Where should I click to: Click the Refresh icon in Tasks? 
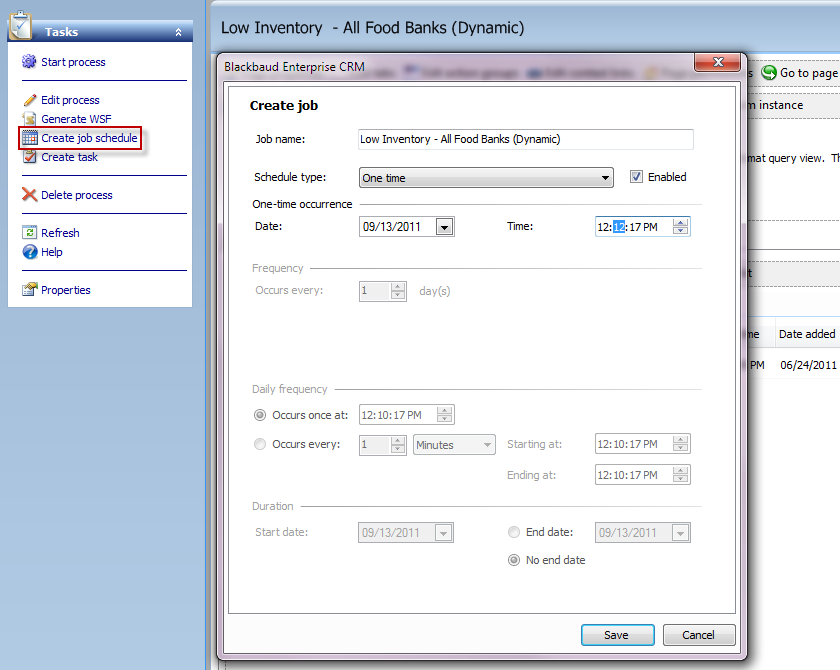[29, 232]
